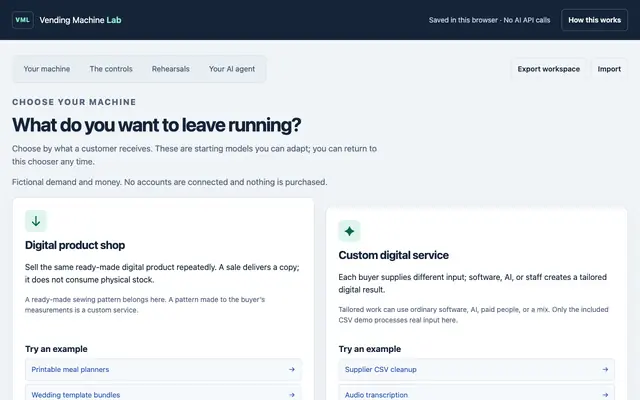The image size is (640, 400).
Task: Click Export workspace button
Action: (549, 69)
